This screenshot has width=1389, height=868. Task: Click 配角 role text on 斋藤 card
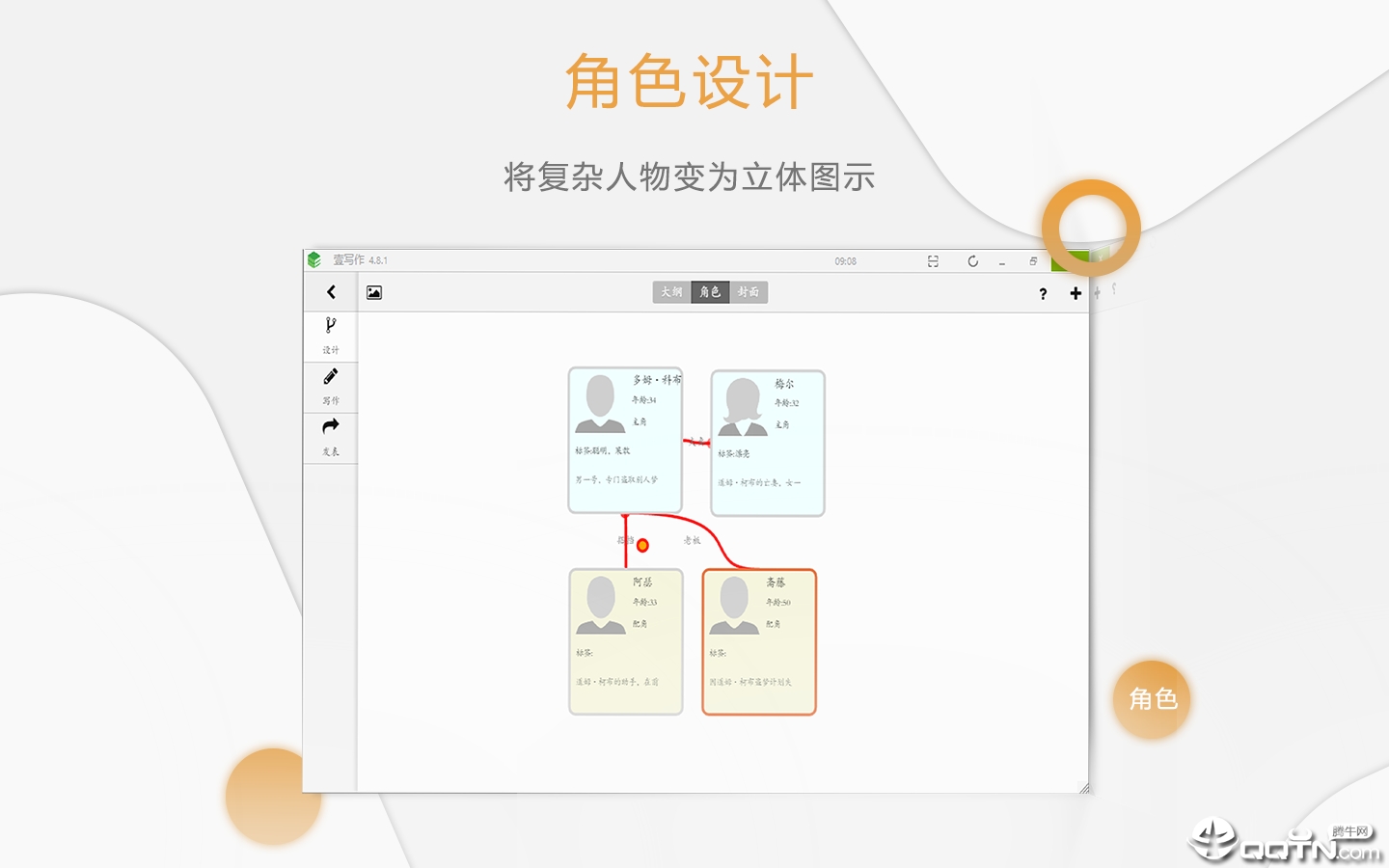(774, 625)
